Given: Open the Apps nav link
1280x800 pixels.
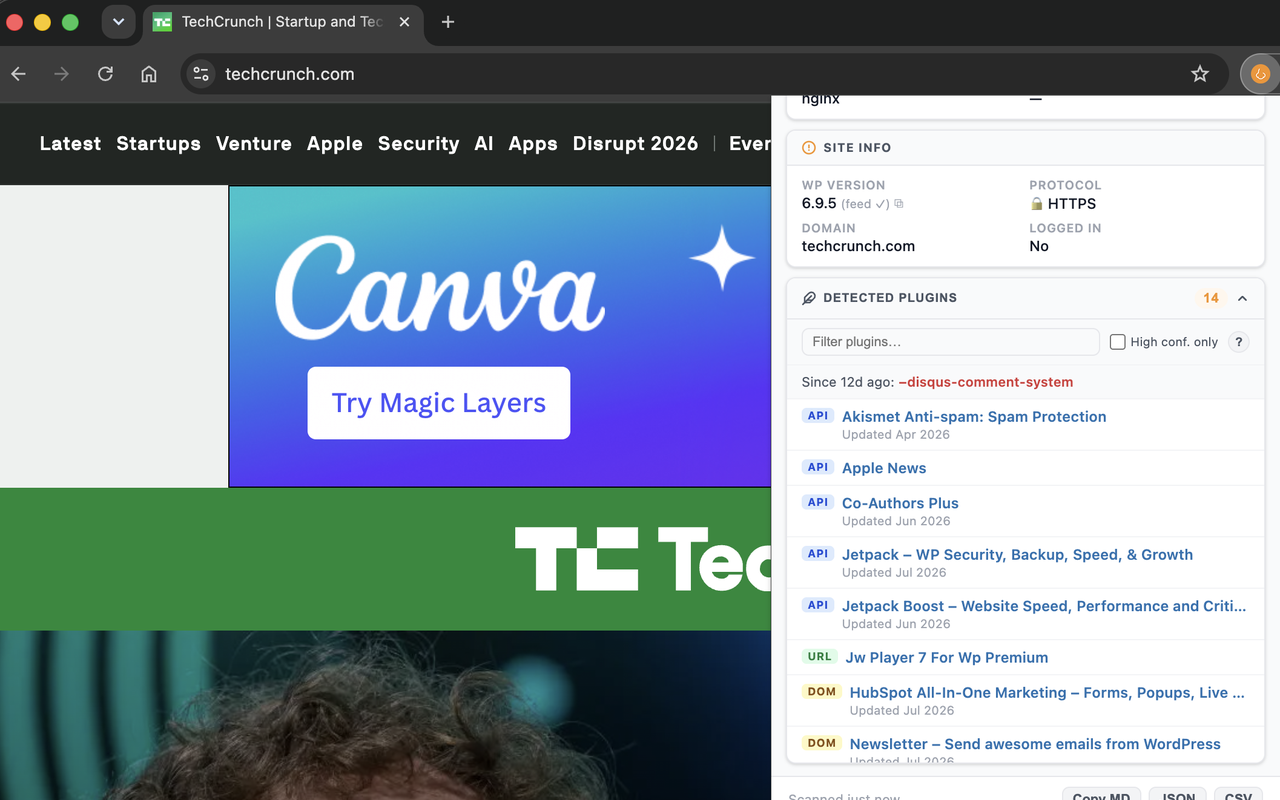Looking at the screenshot, I should pos(533,144).
